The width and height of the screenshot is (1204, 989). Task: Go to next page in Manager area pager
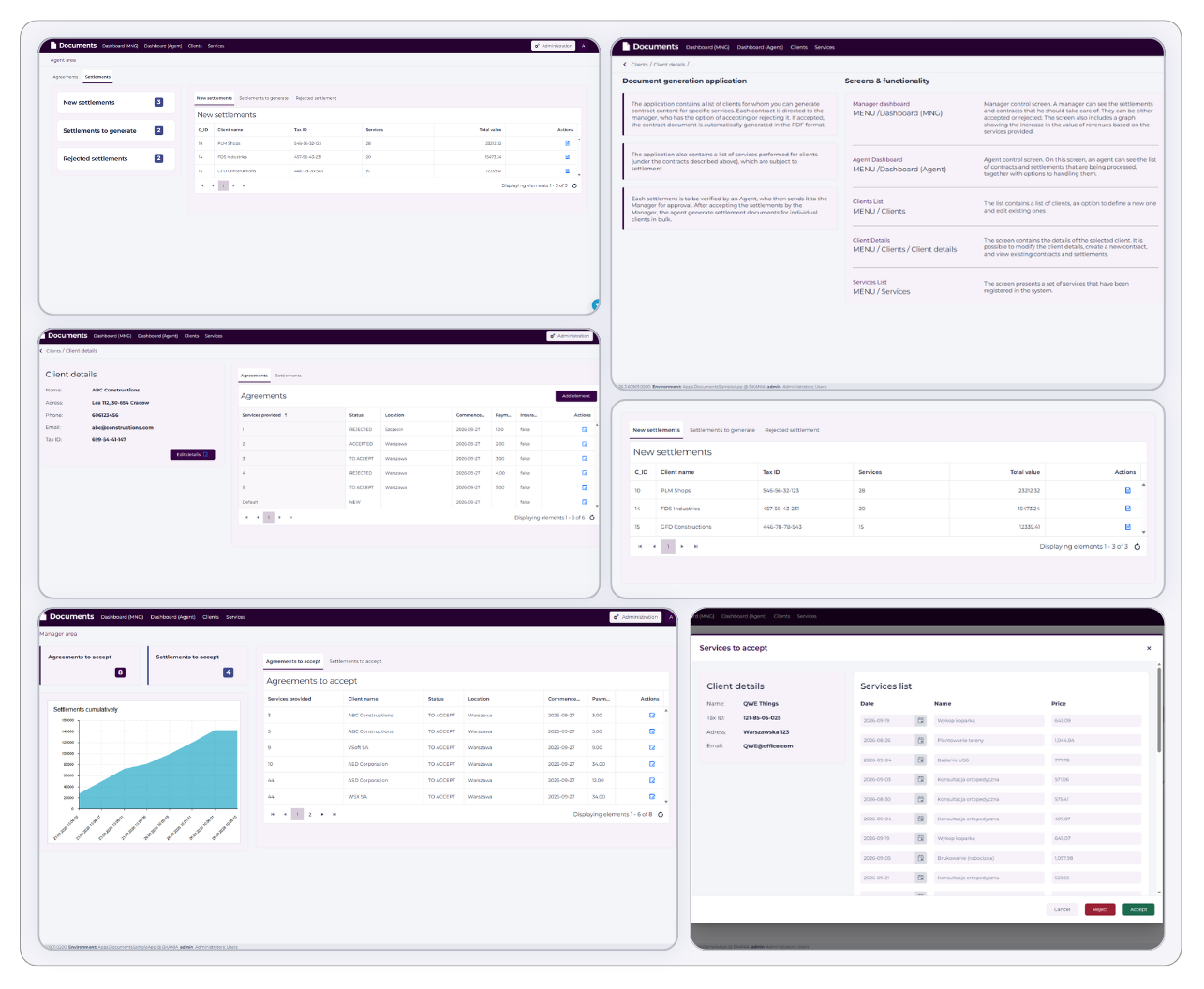[x=322, y=814]
